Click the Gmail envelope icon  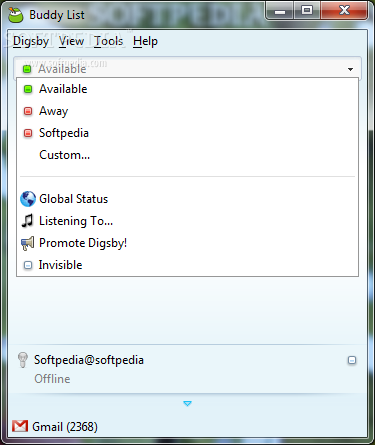click(x=20, y=426)
